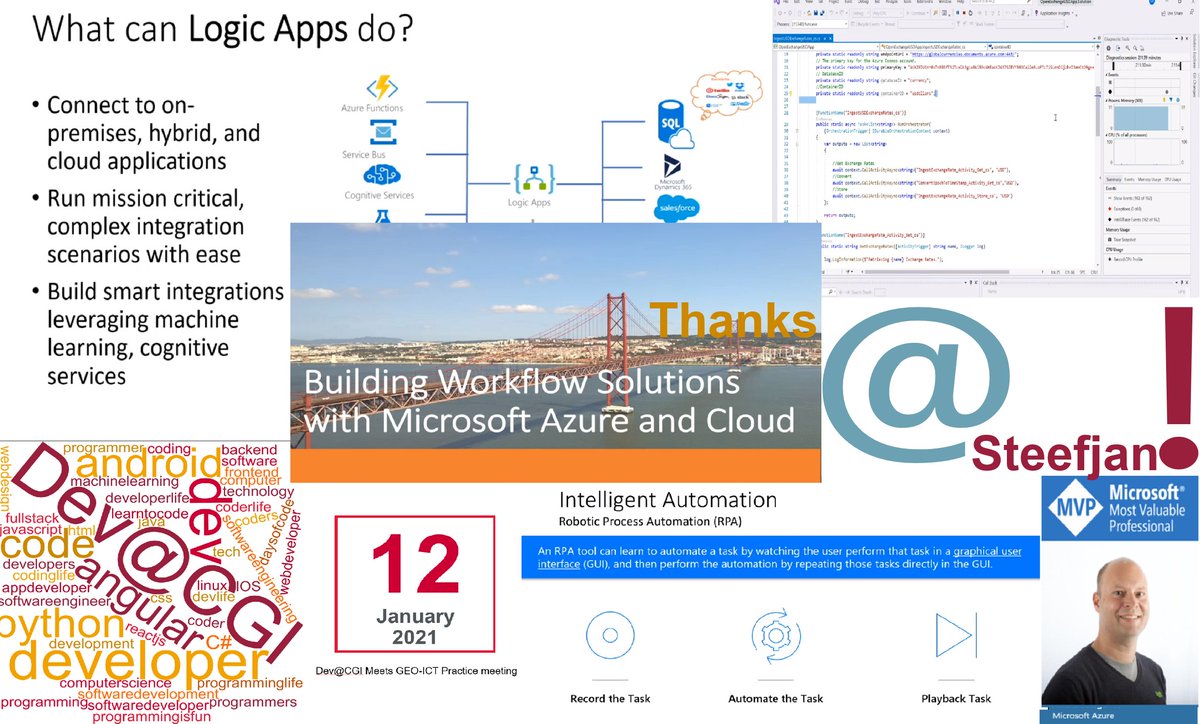Click the "Steefjan" name text
Screen dimensions: 1200x724
coord(1066,453)
